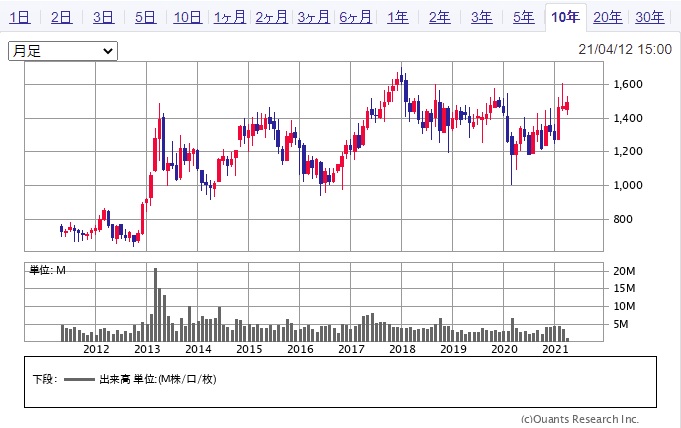681x428 pixels.
Task: Click the 800 price axis label
Action: coord(623,219)
